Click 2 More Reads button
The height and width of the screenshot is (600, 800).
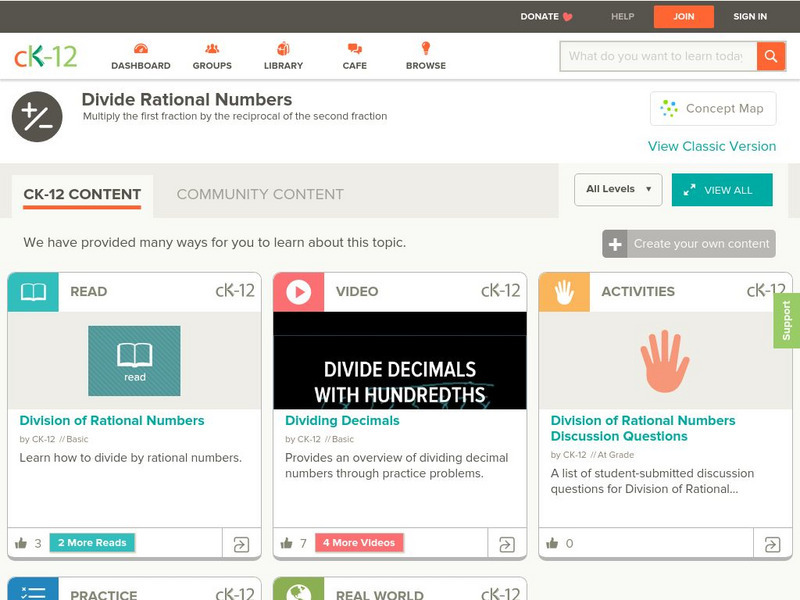(92, 543)
